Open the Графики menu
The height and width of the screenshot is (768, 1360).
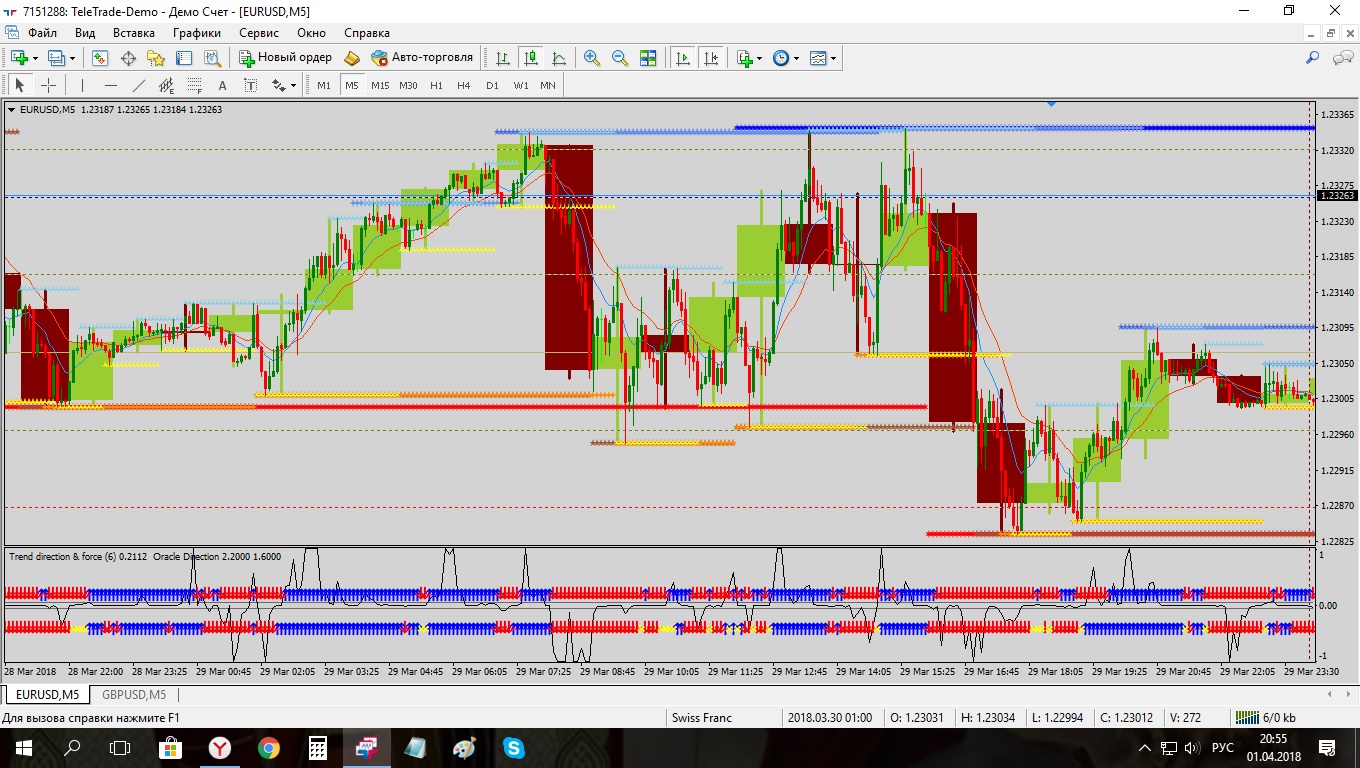[197, 32]
